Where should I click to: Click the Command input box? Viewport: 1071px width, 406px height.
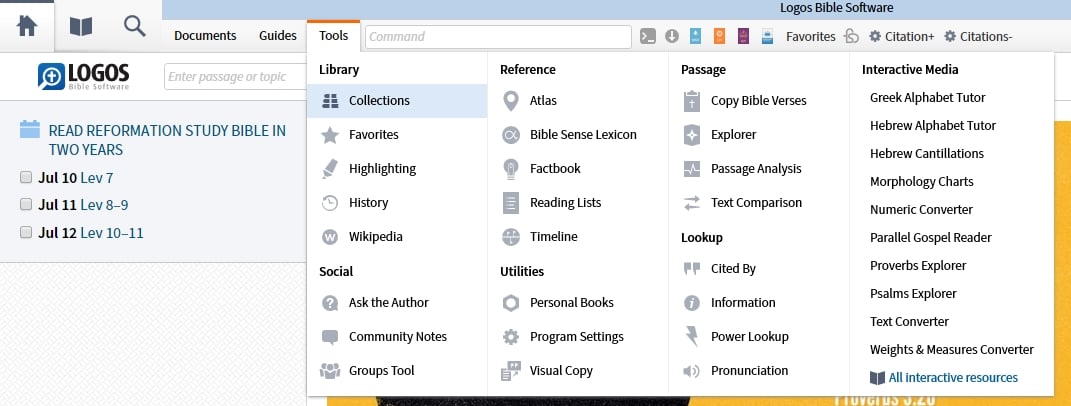498,37
